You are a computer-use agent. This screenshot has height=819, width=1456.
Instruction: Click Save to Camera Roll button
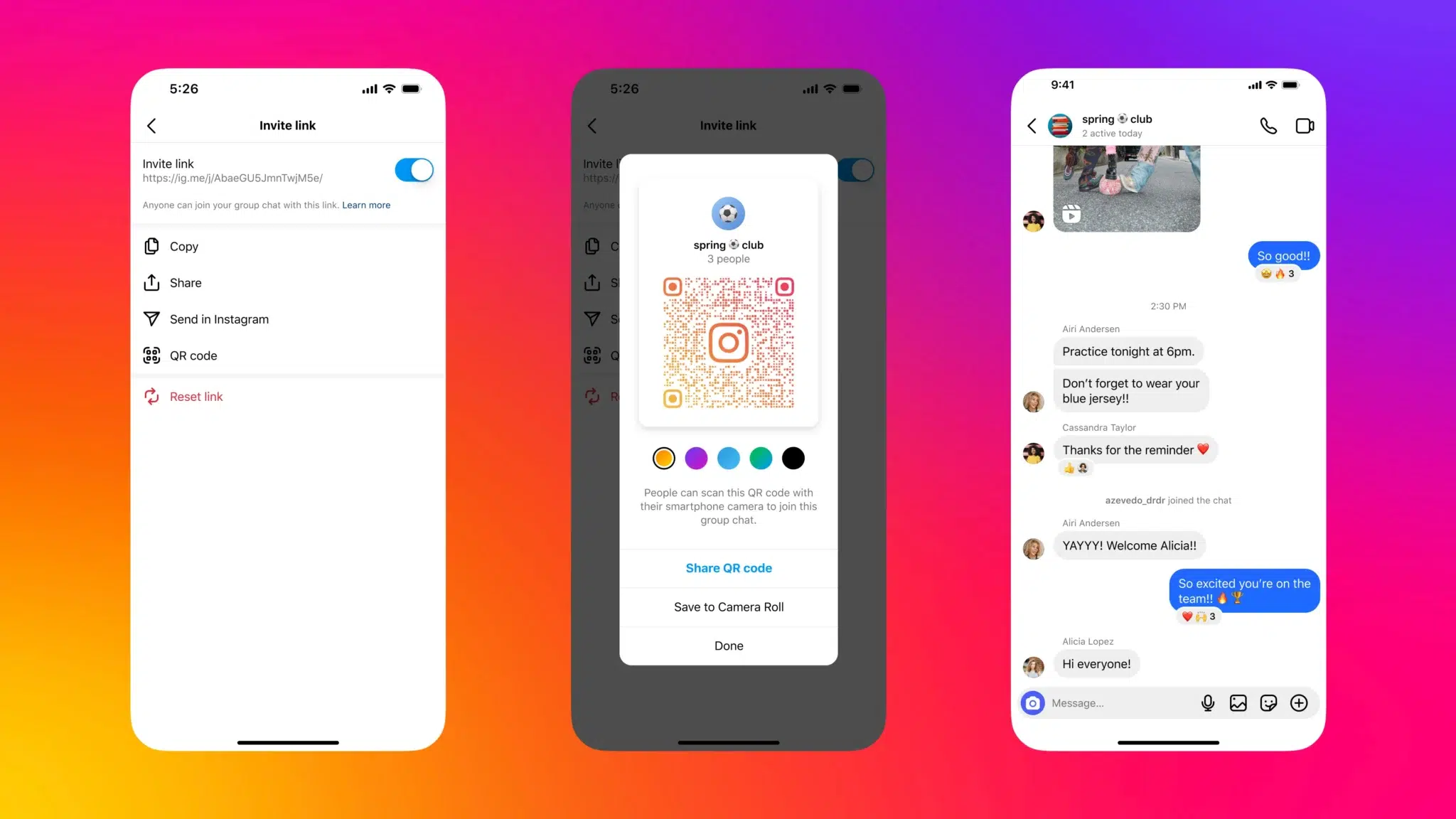pos(728,607)
